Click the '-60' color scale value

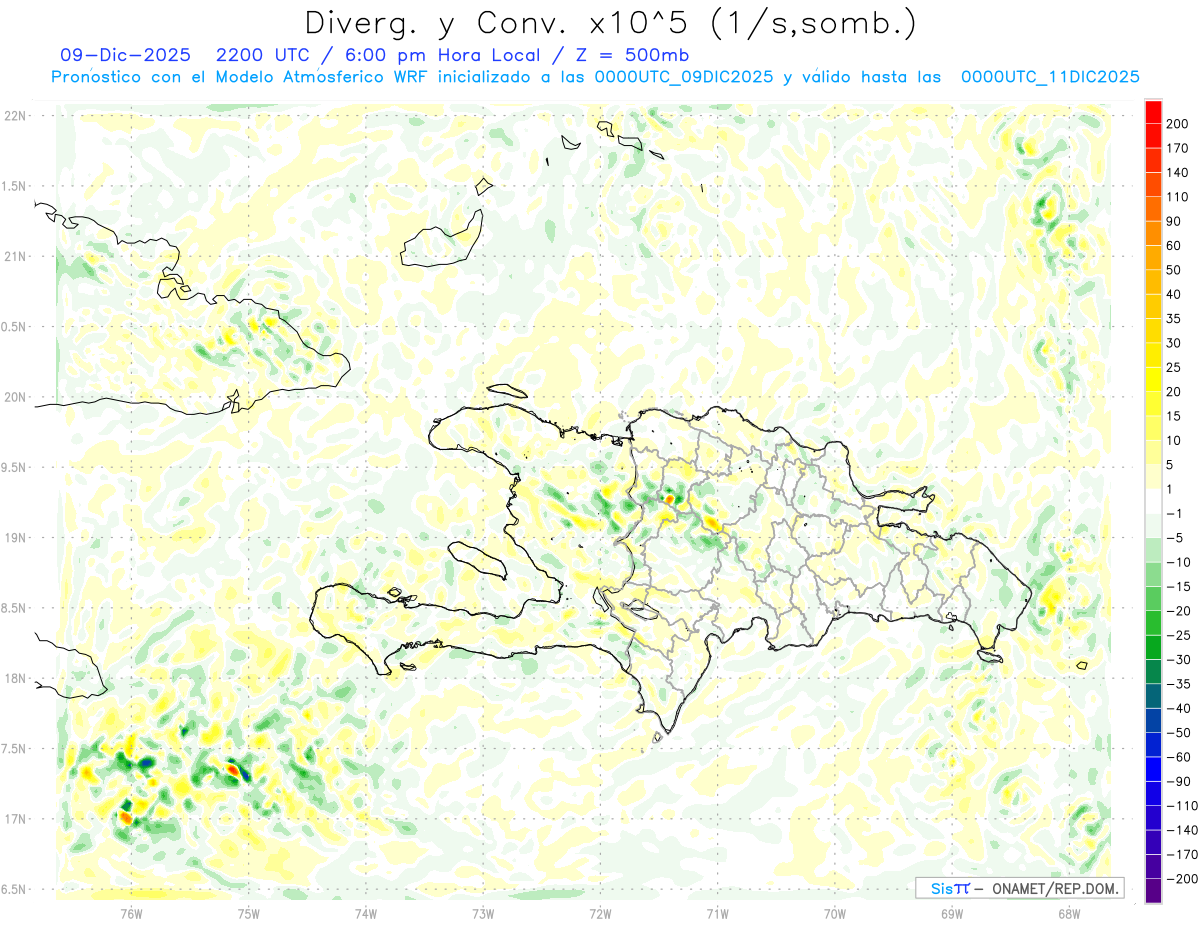click(1178, 757)
